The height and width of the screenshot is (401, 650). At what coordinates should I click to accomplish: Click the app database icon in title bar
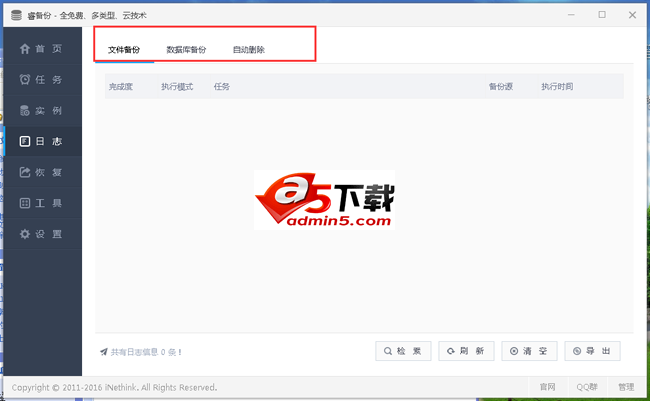[x=16, y=15]
